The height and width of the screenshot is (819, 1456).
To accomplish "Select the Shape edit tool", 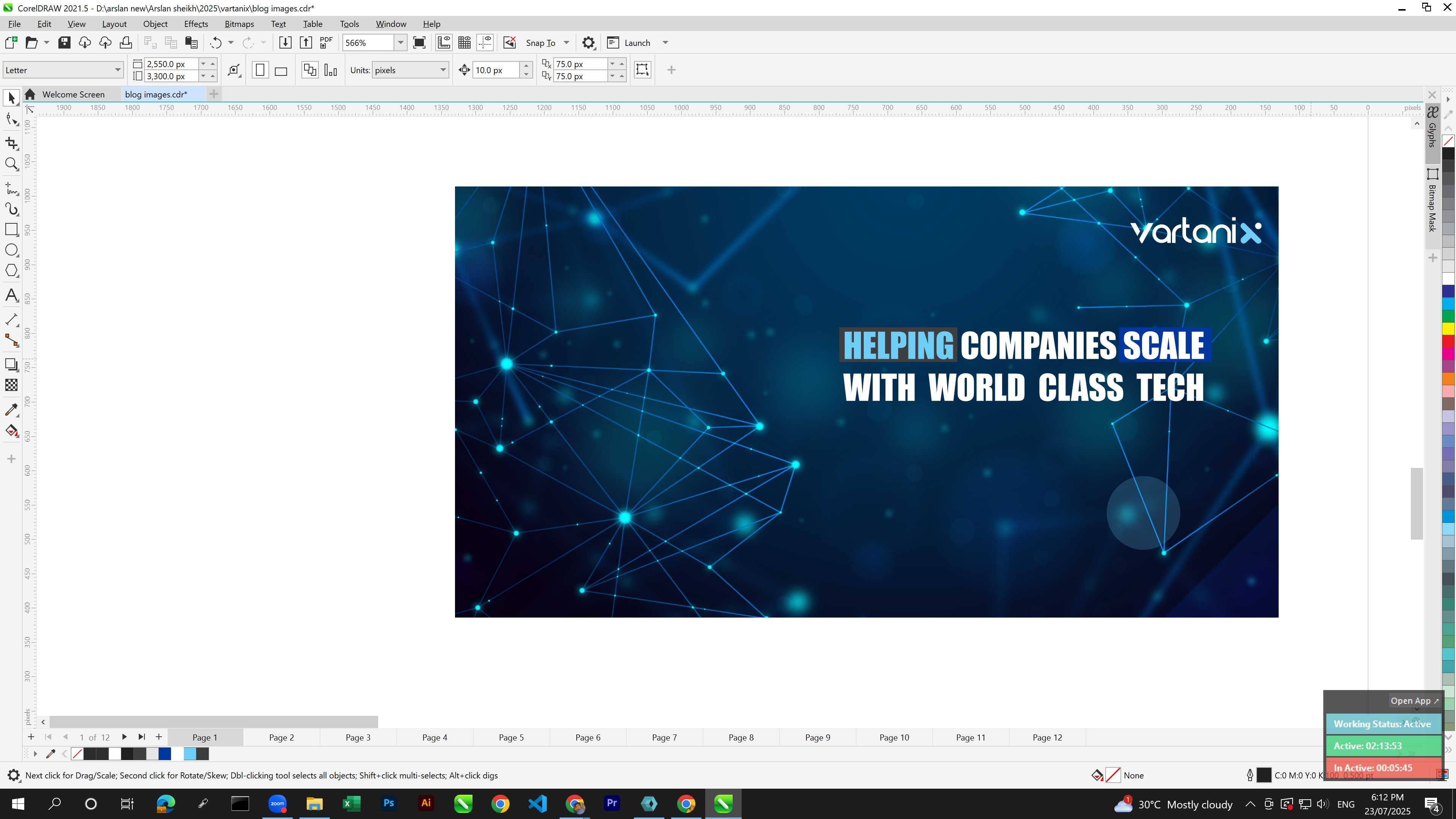I will click(x=11, y=119).
